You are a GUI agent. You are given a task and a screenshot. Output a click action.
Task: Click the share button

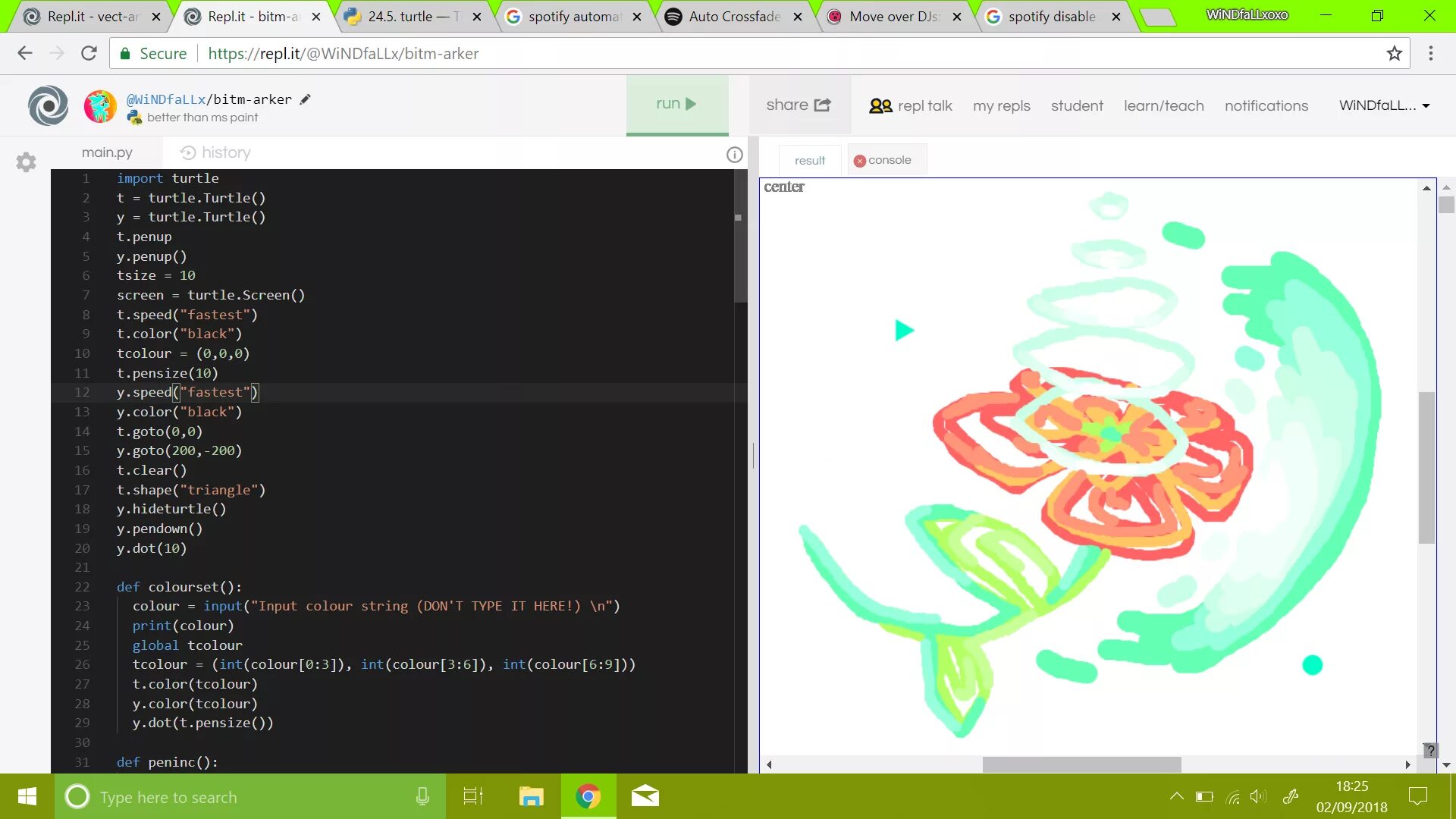click(799, 105)
